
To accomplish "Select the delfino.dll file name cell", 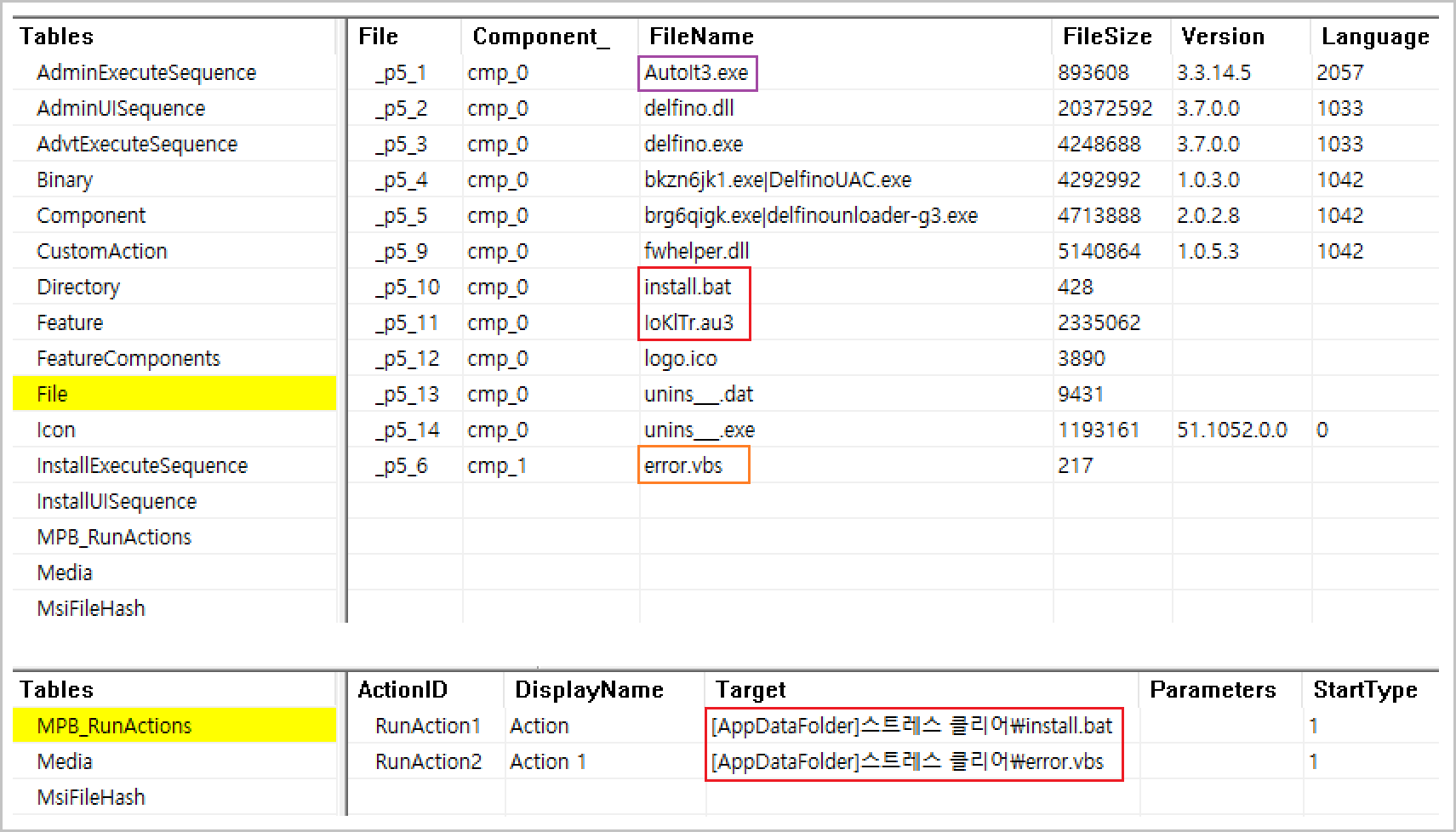I will [688, 108].
